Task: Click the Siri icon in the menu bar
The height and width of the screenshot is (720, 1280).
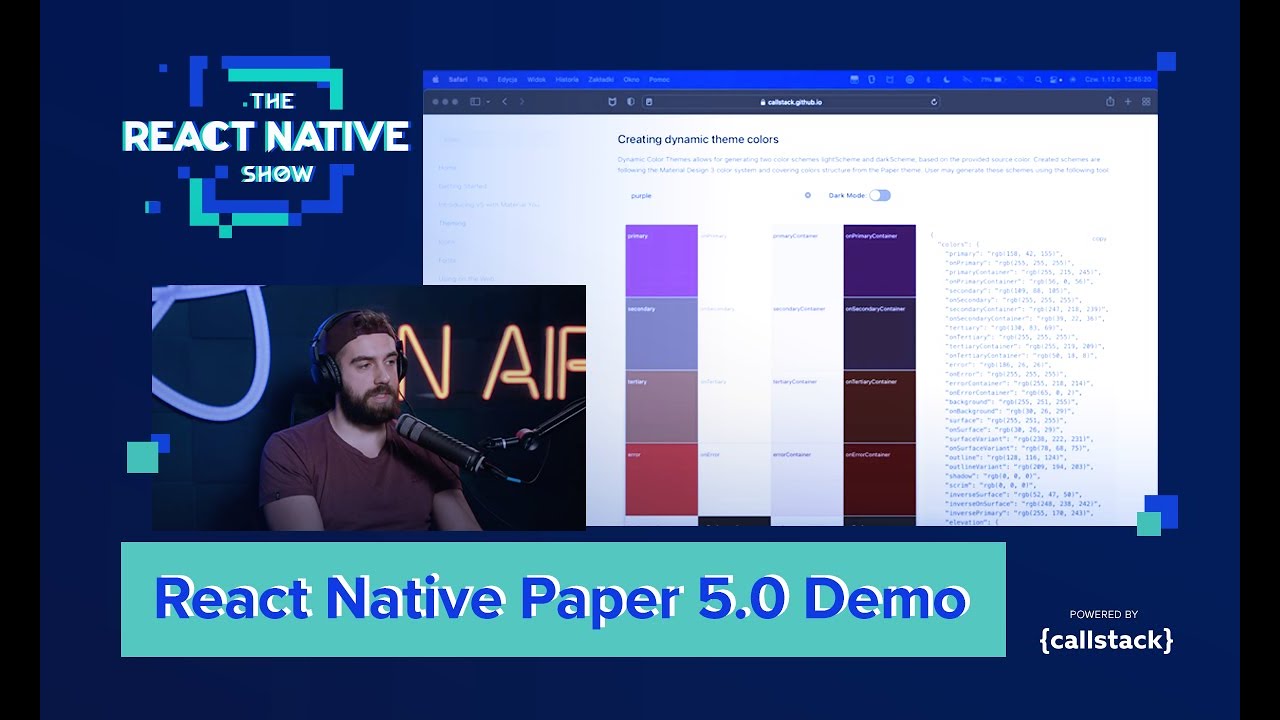Action: 1071,79
